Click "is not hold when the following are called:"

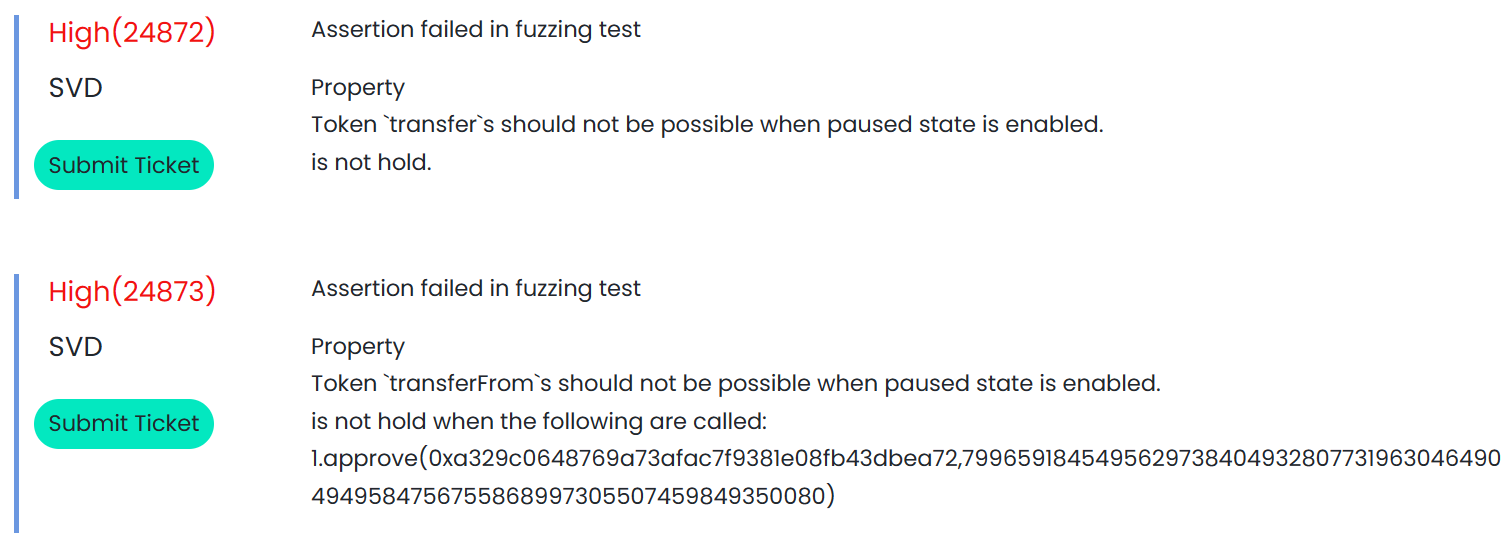(538, 421)
